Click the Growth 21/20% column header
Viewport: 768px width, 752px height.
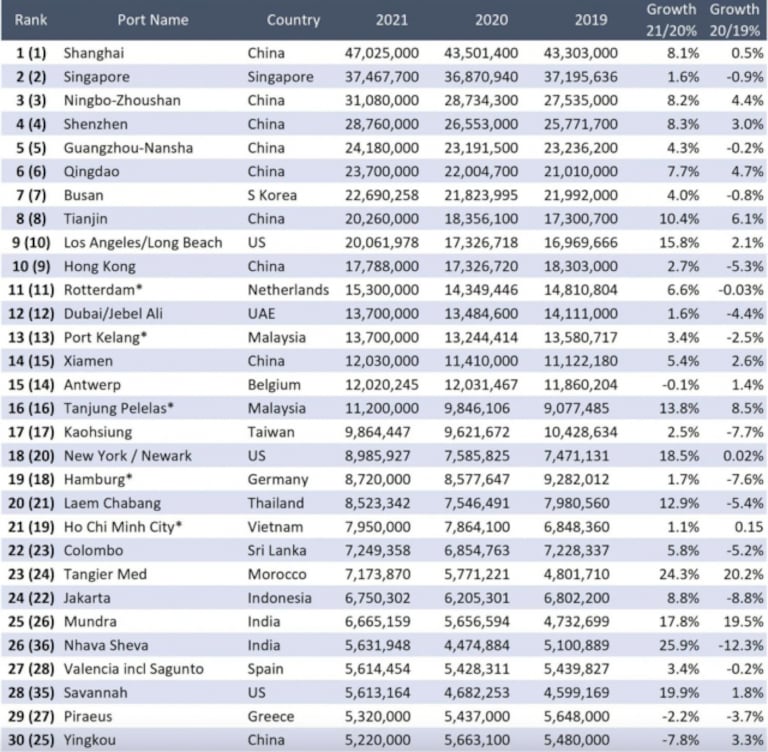tap(671, 20)
